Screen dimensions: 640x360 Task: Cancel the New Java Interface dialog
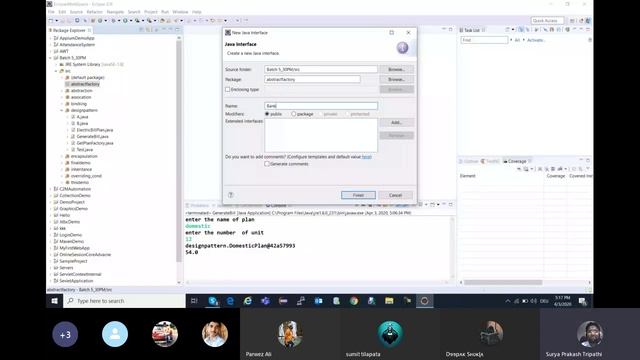[x=395, y=195]
